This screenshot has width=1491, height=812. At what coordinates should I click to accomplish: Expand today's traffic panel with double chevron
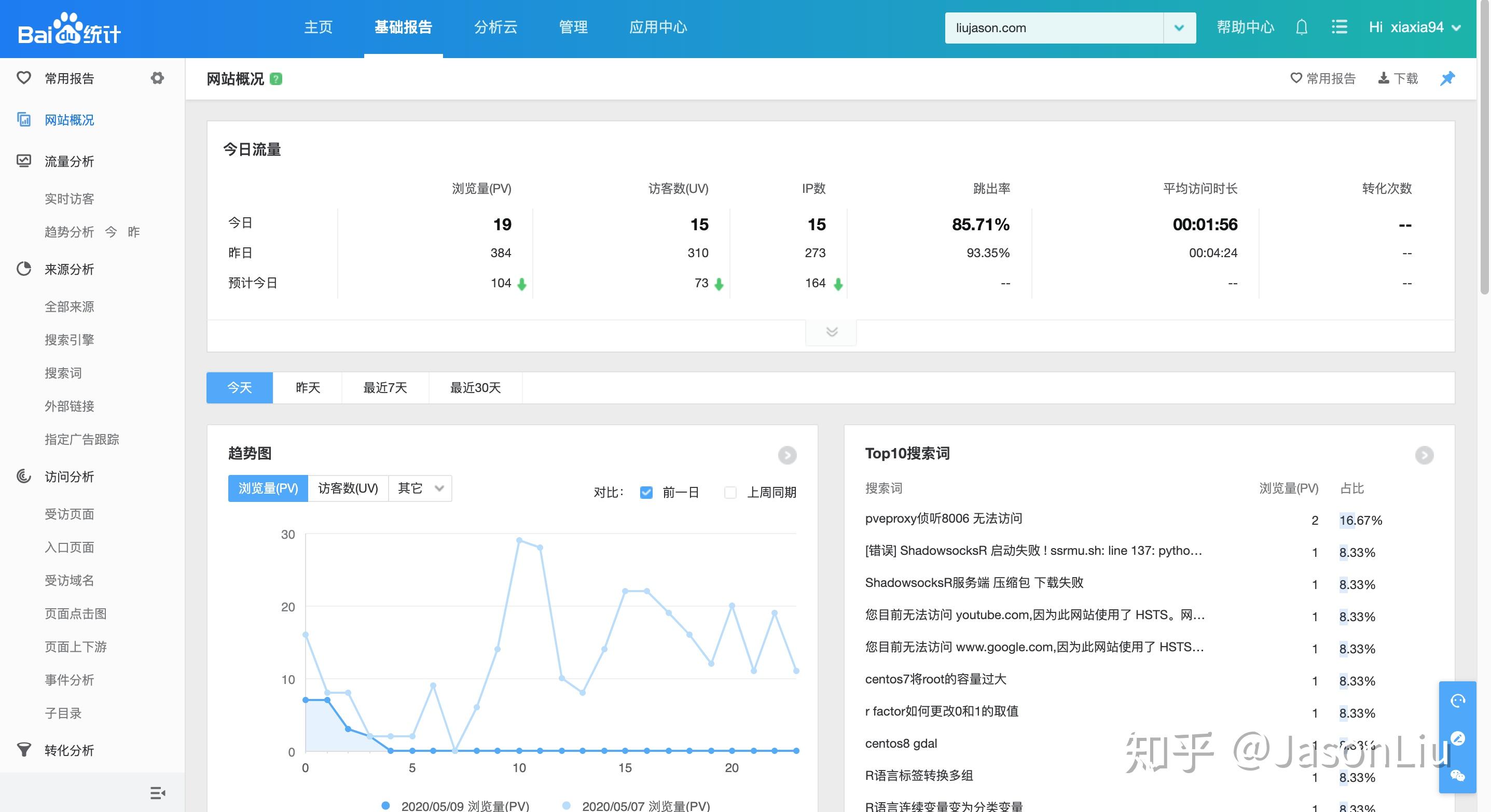coord(831,332)
